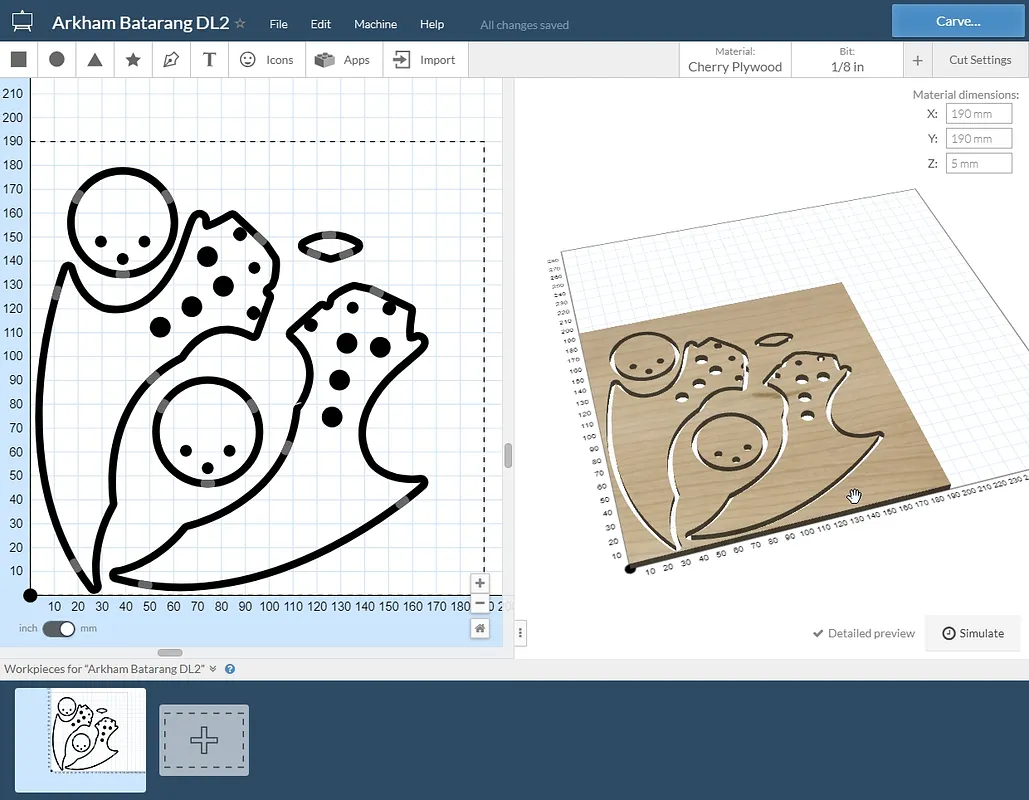Toggle the Detailed preview option
Screen dimensions: 1029x800
click(x=863, y=633)
